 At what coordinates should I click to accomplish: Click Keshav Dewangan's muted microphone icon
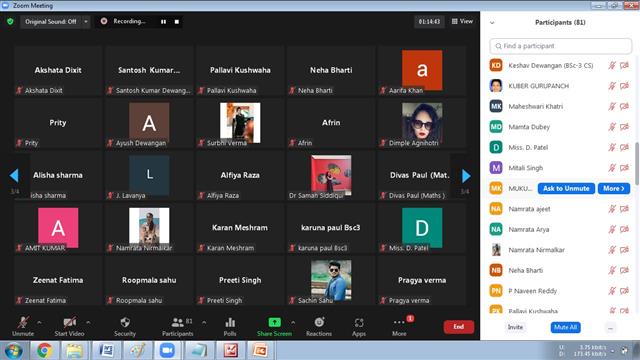click(612, 65)
